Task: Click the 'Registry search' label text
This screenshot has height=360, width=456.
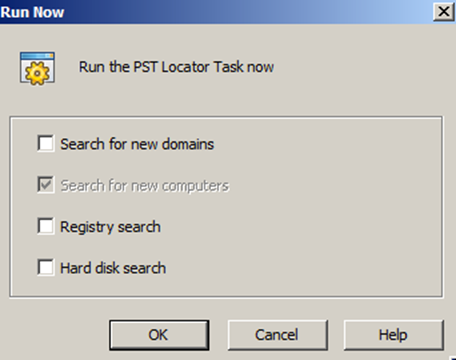Action: point(110,227)
